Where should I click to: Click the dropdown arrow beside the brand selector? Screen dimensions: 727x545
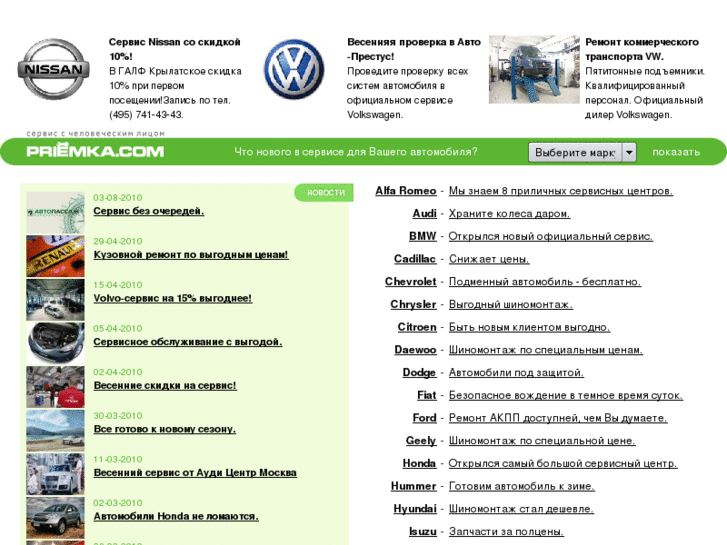[629, 152]
